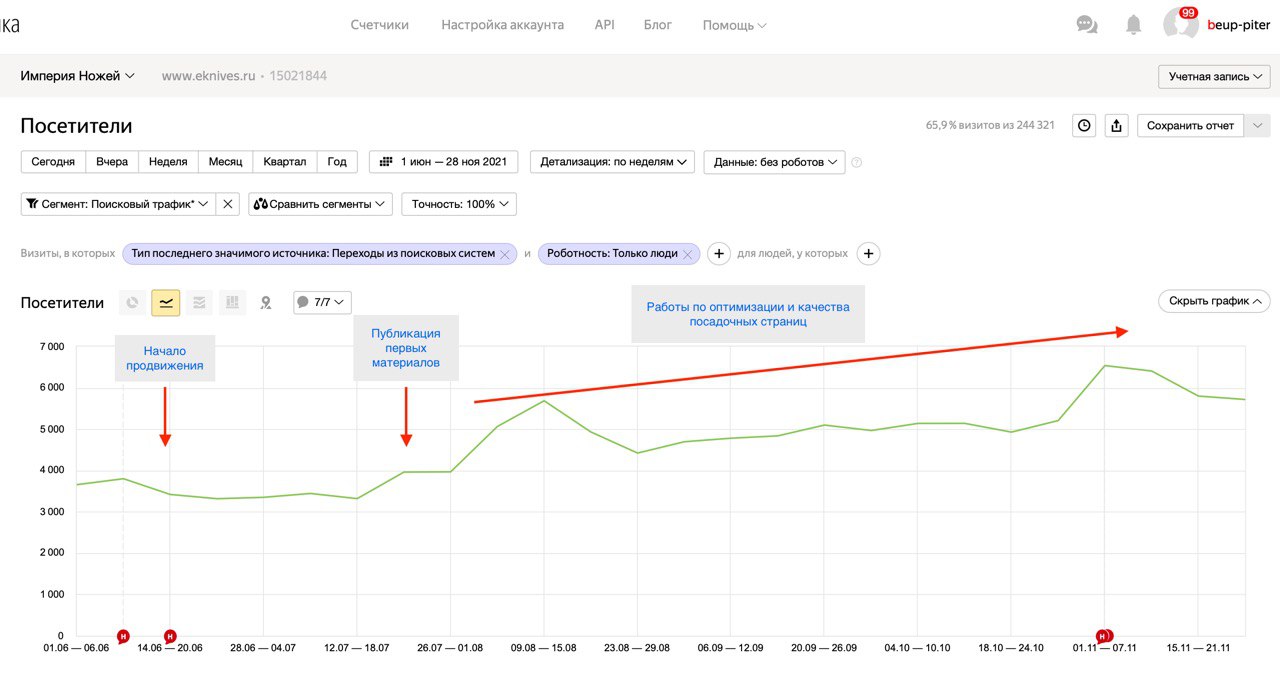Remove the Роботность: Только люди filter

click(x=688, y=254)
